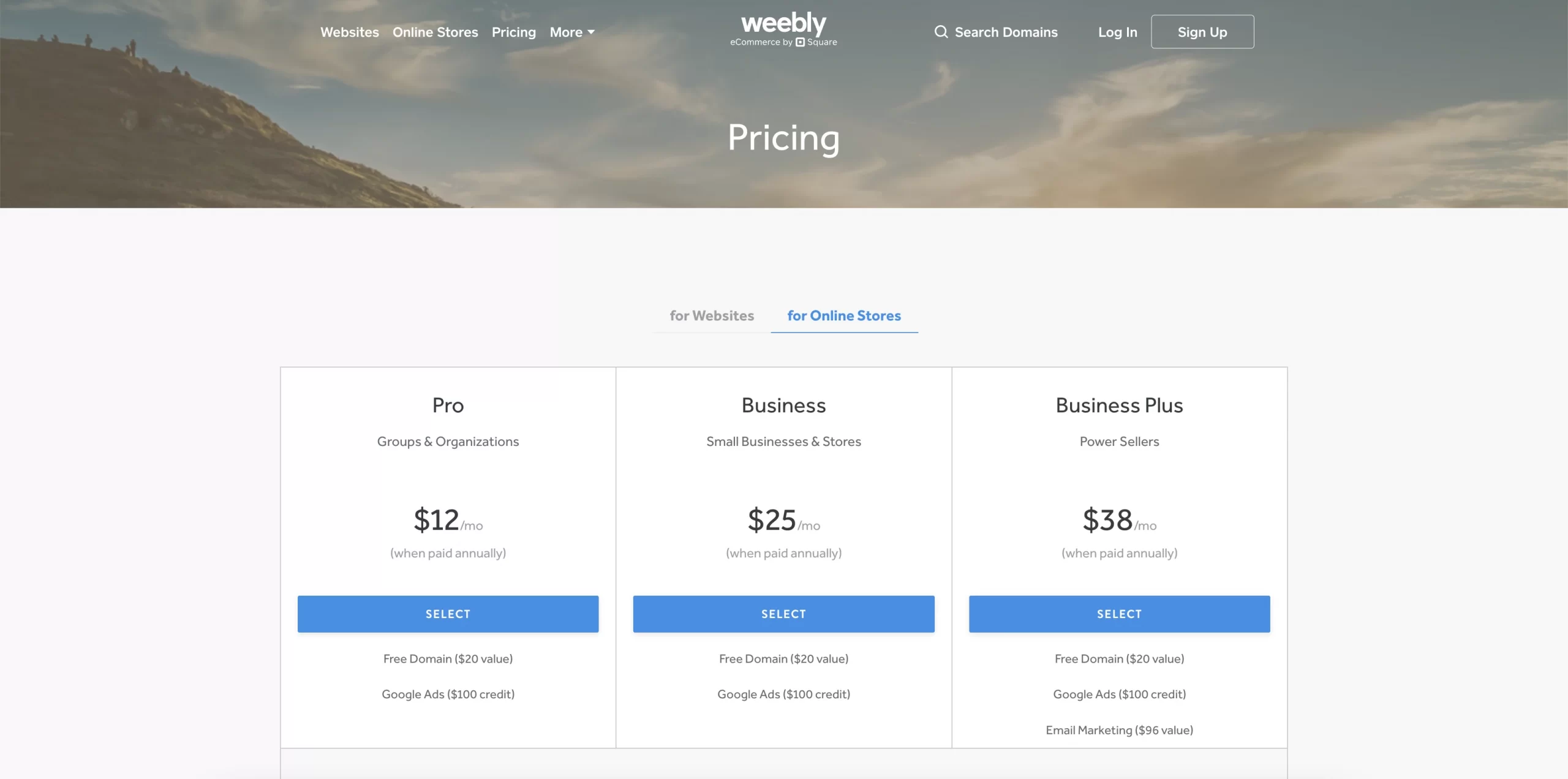1568x779 pixels.
Task: Click the search magnifier icon
Action: [941, 32]
